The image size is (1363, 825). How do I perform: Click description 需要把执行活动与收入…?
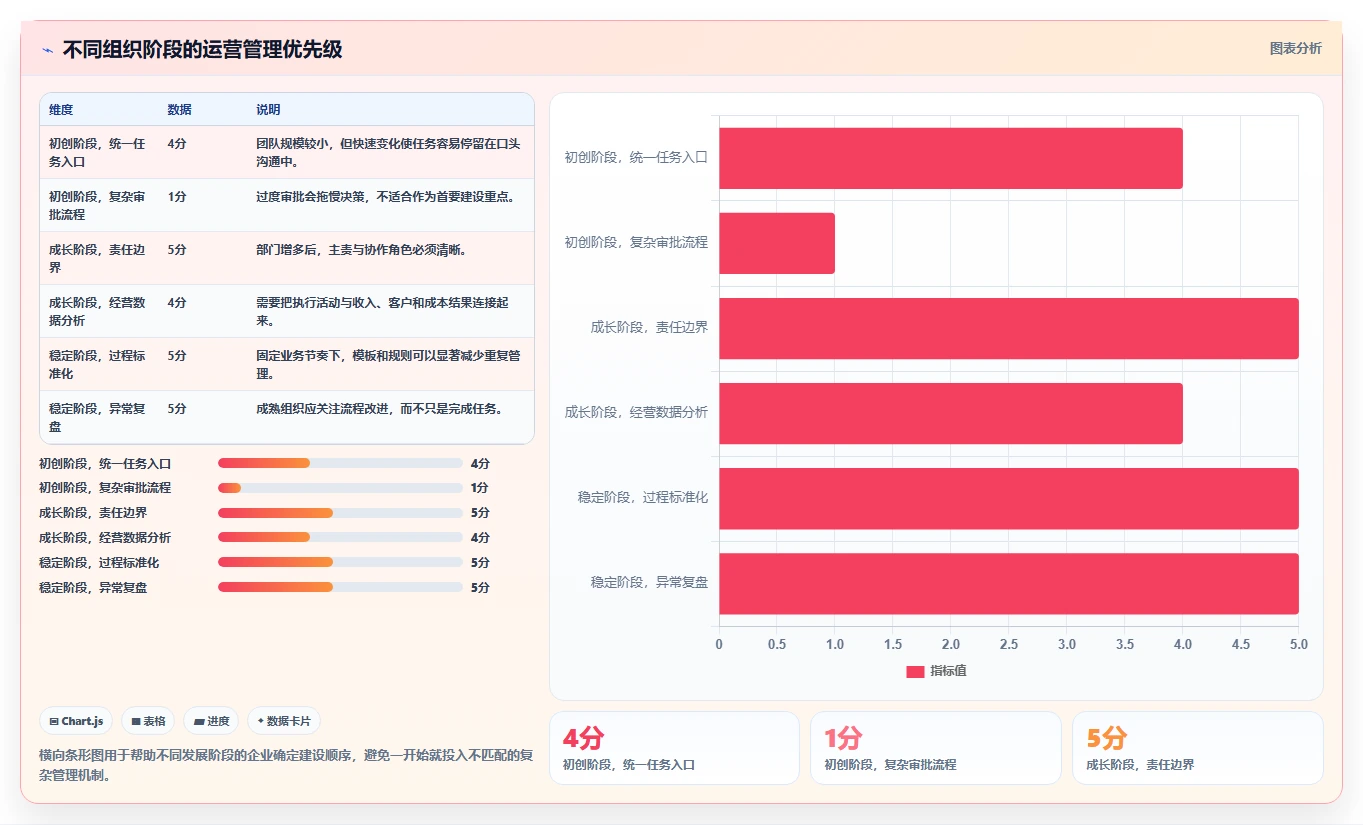[x=383, y=311]
